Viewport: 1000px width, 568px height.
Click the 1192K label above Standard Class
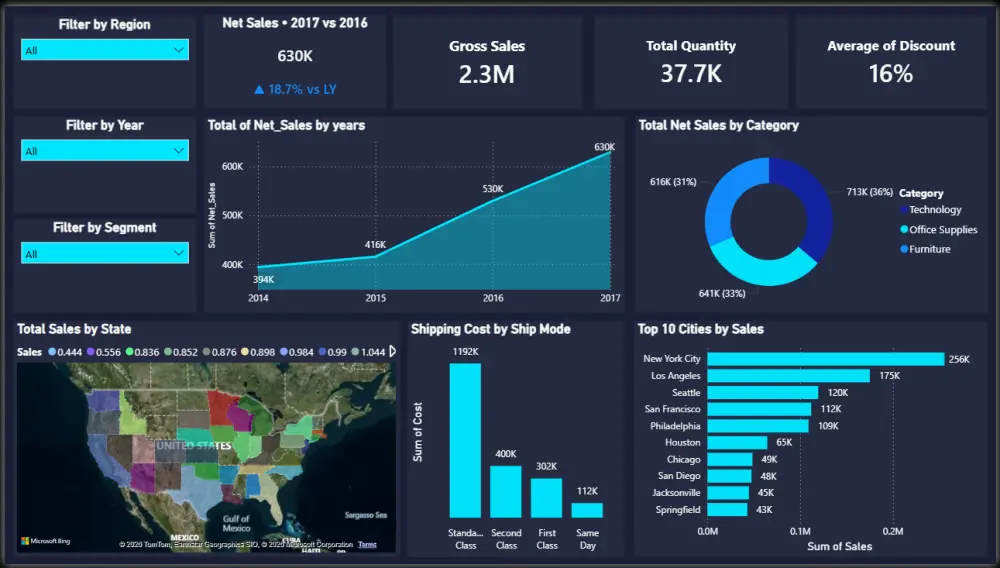point(466,351)
